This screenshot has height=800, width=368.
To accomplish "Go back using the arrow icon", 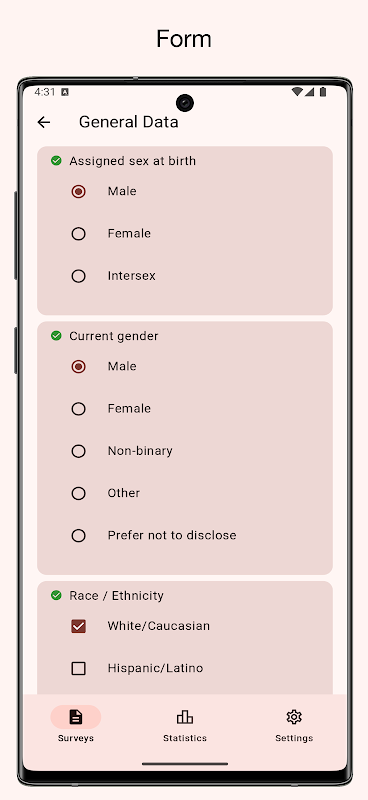I will (x=44, y=122).
